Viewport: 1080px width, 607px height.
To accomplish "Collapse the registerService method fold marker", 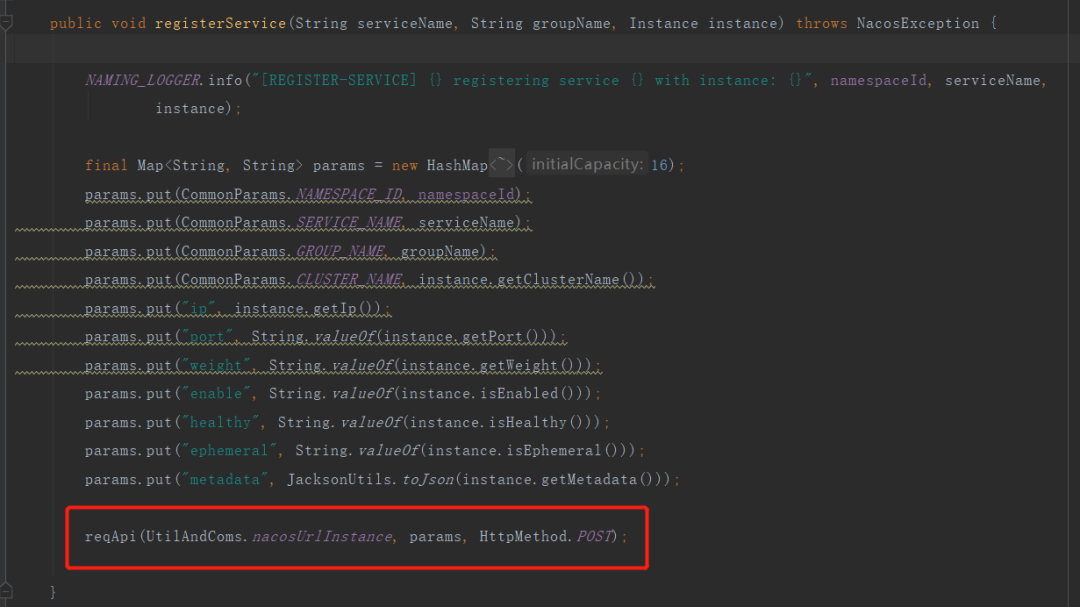I will 6,23.
